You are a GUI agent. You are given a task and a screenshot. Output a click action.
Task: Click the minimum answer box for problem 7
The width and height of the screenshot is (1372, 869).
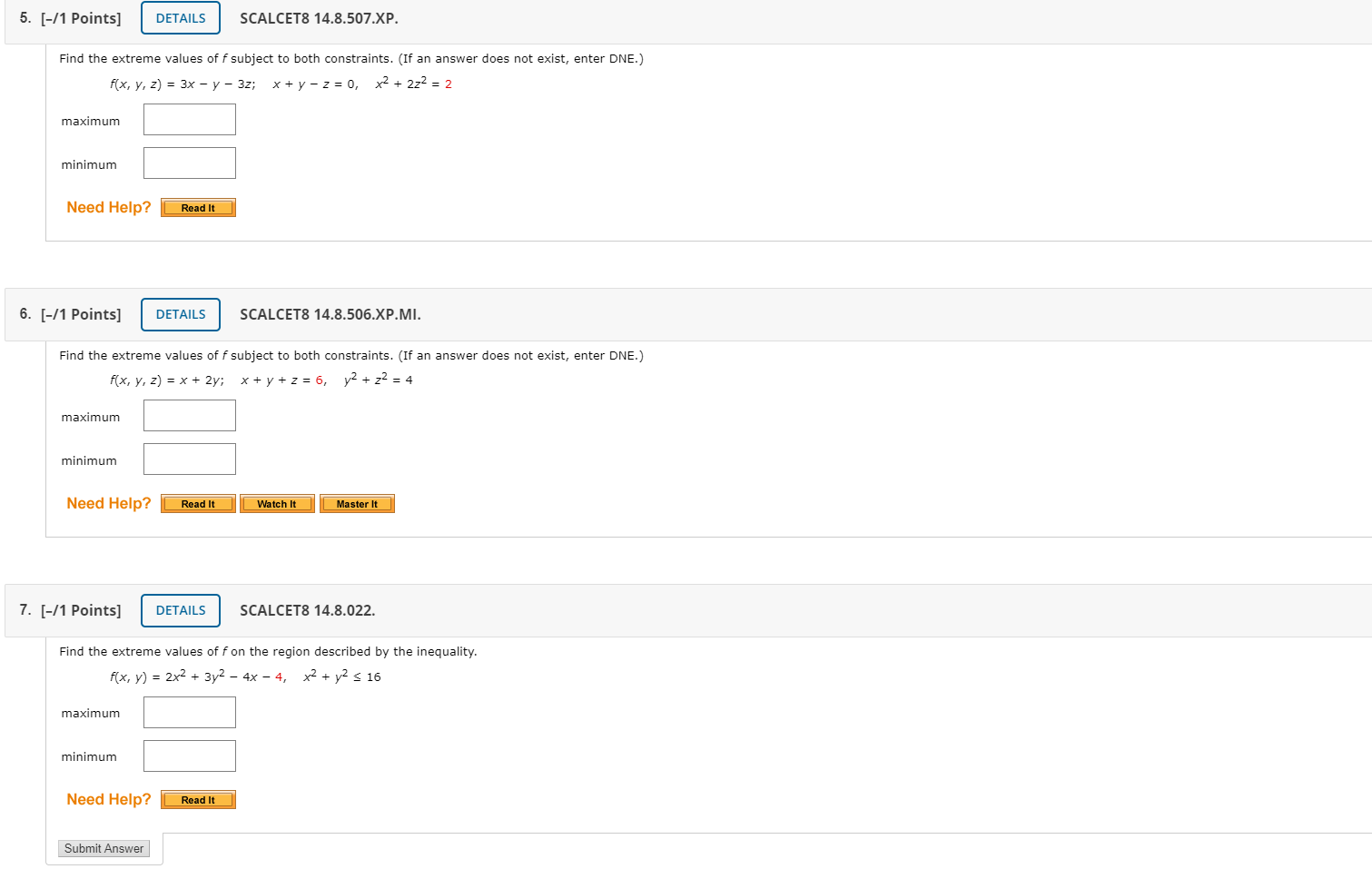189,755
